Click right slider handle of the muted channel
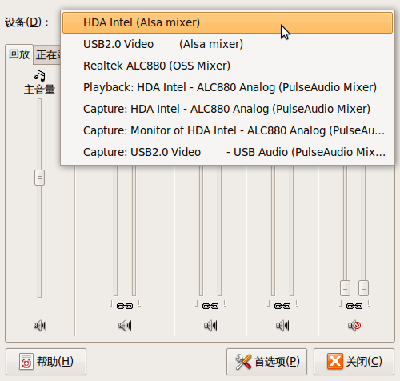Screen dimensions: 400x381 coord(363,288)
